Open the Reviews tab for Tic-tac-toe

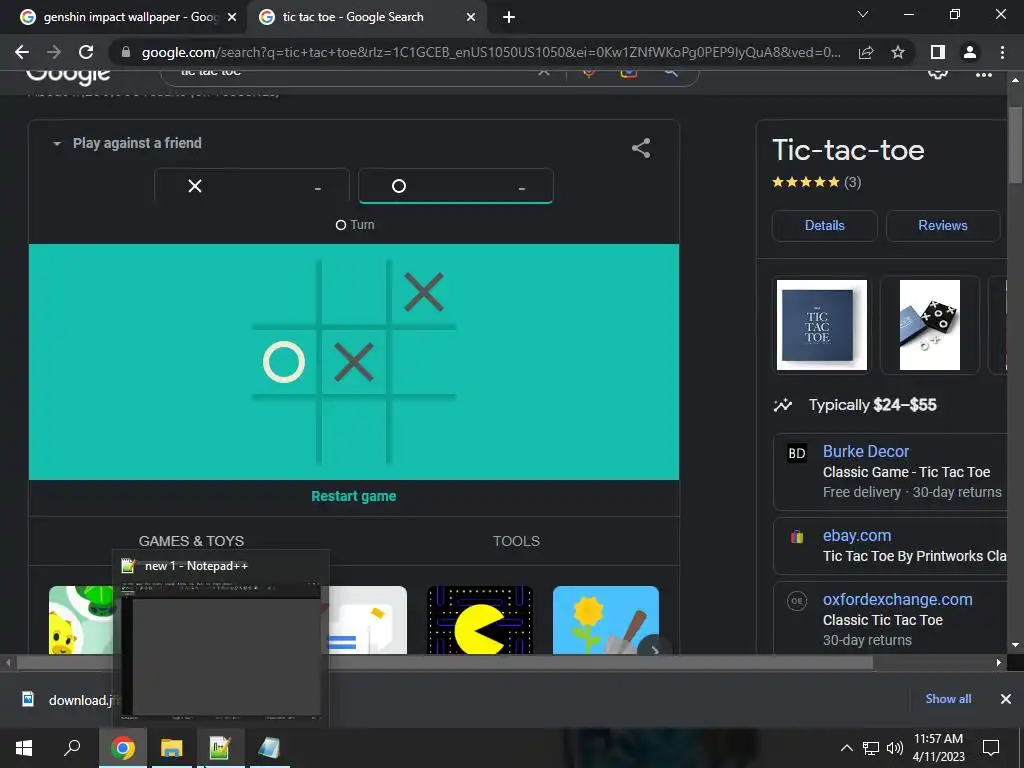pos(942,226)
